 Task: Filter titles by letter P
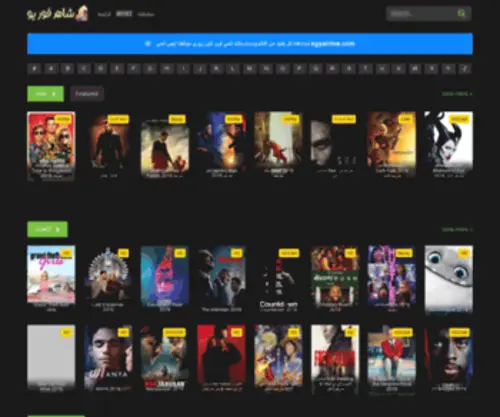point(299,69)
